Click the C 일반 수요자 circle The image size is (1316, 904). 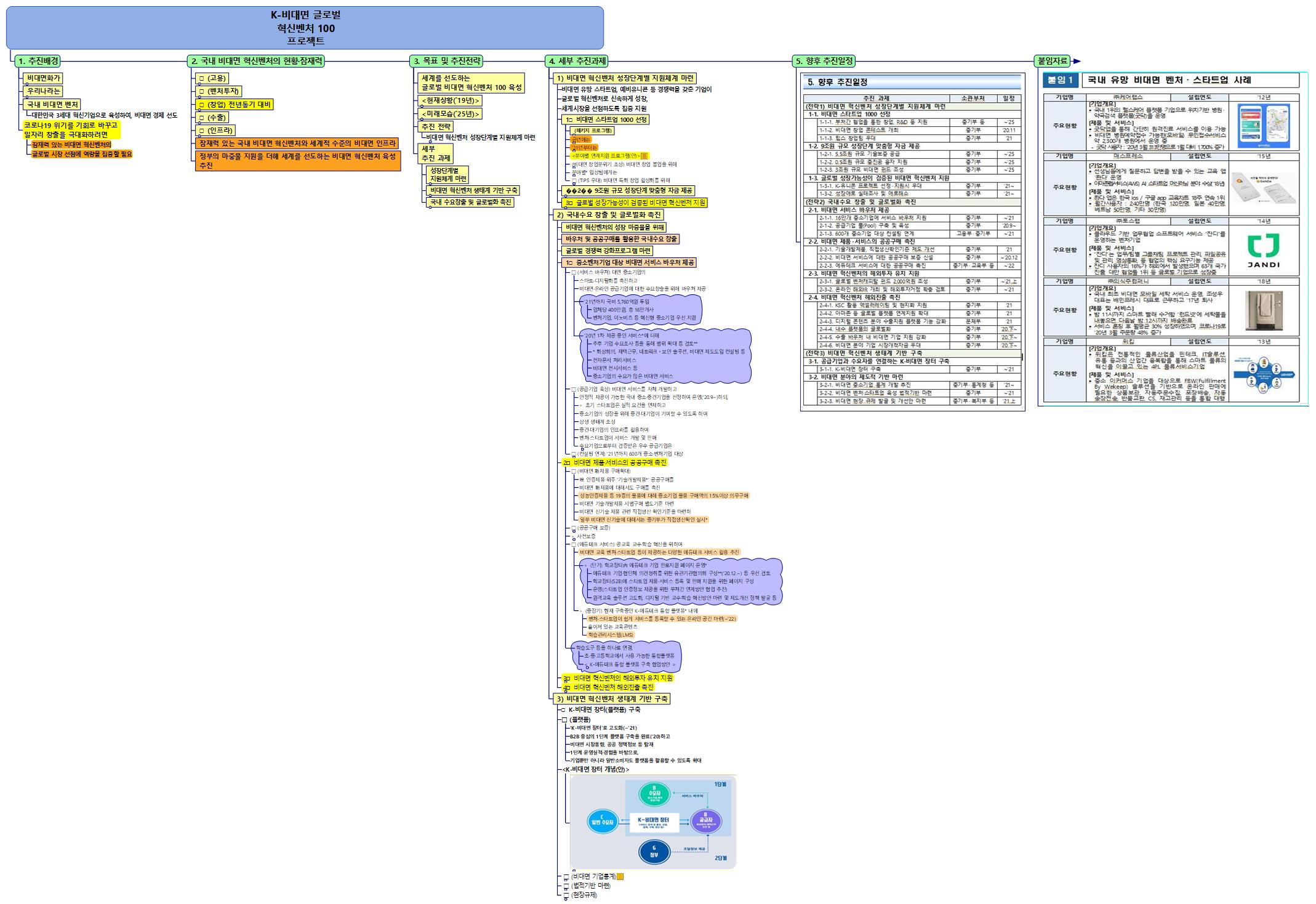point(602,822)
